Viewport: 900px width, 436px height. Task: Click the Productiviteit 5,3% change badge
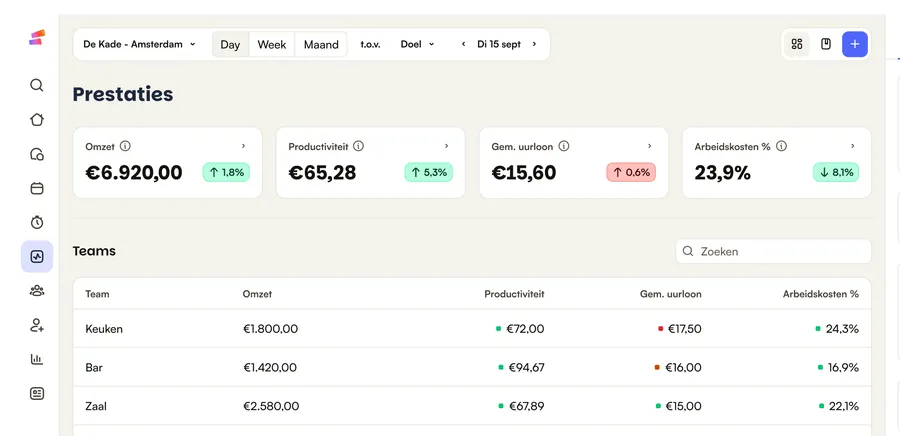(429, 172)
